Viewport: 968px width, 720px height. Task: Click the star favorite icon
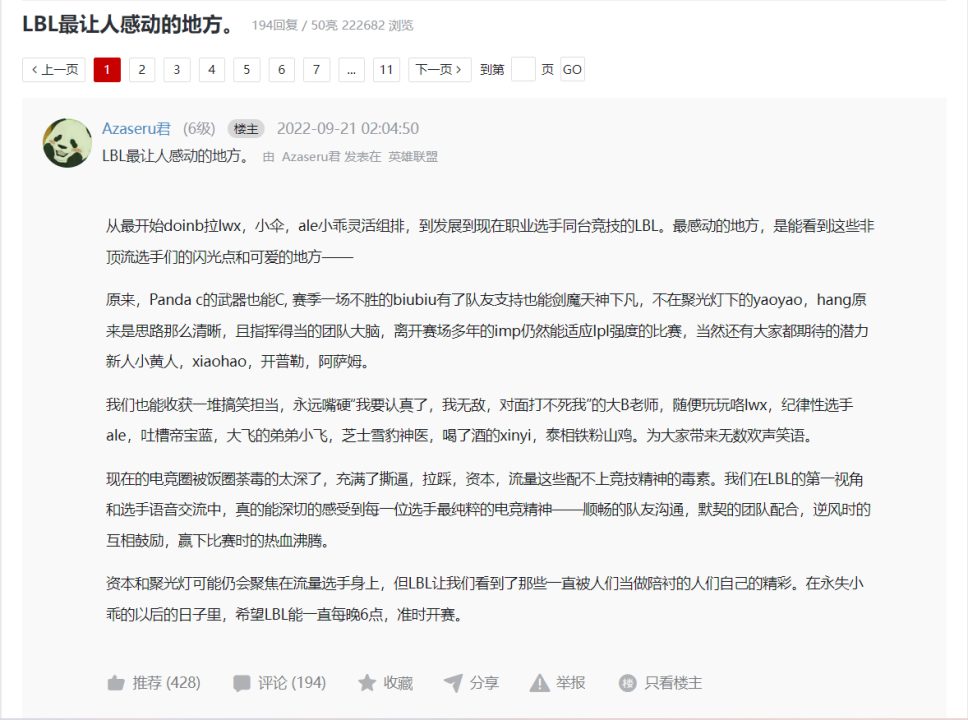(367, 683)
